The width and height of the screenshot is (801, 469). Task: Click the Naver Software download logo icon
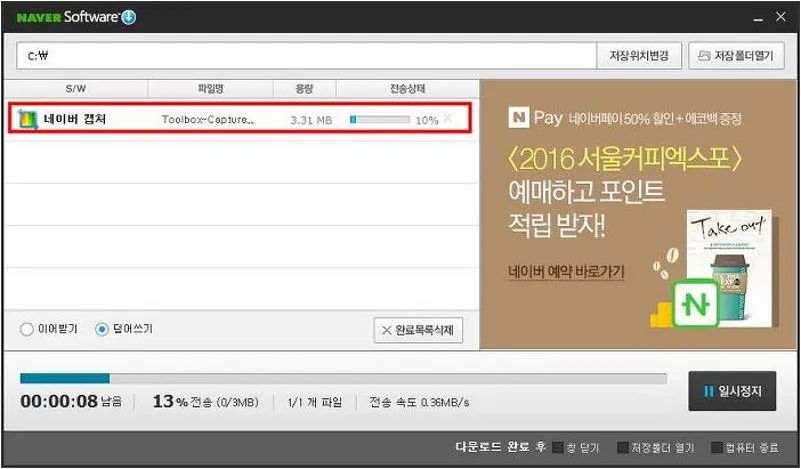point(129,17)
